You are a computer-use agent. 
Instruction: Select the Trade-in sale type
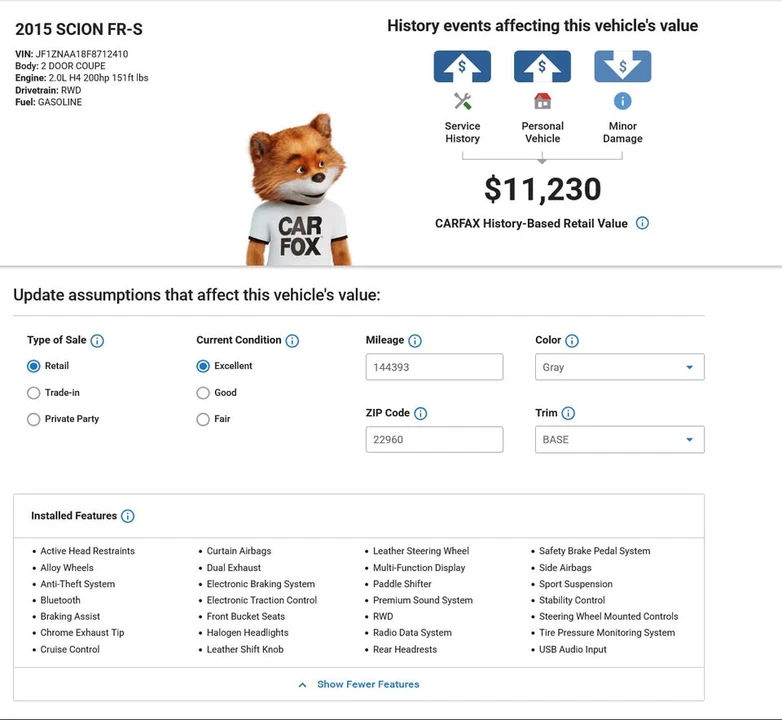[x=33, y=393]
